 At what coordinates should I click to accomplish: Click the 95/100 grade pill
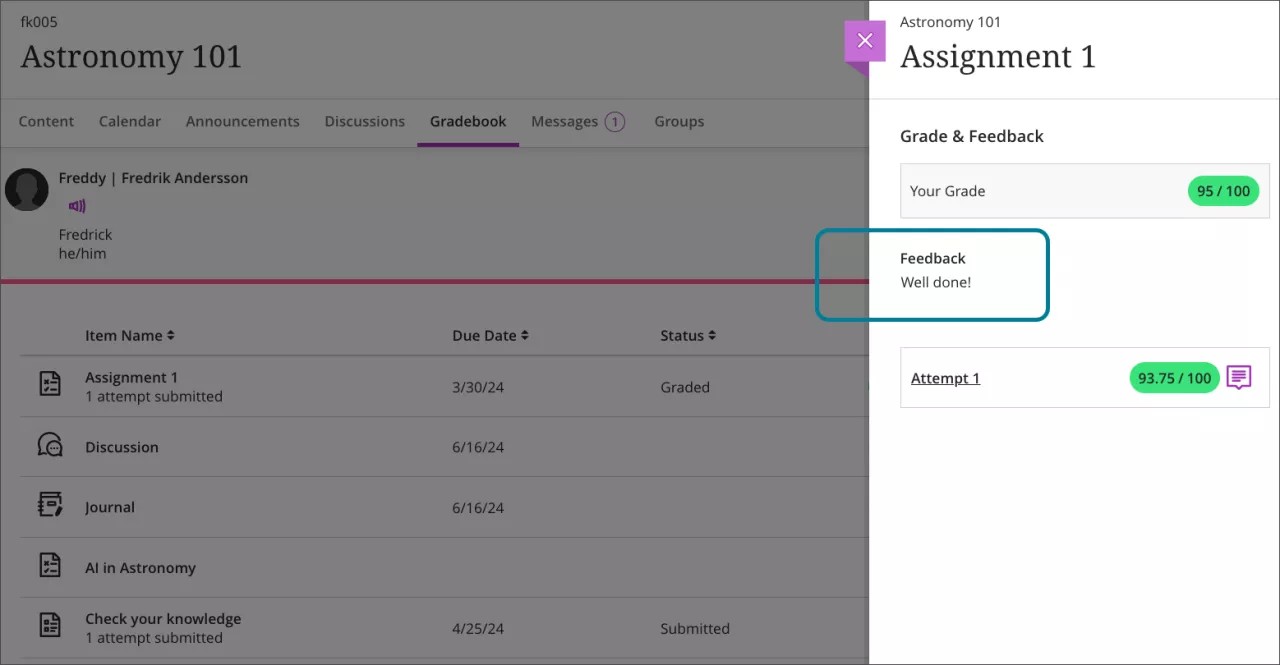tap(1223, 190)
